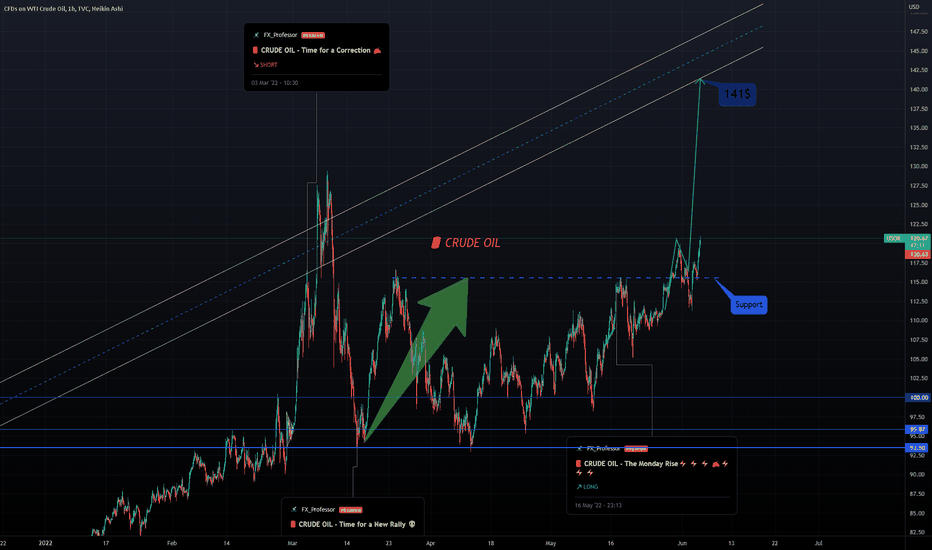Click the 140.00 value on the price axis

pyautogui.click(x=918, y=89)
